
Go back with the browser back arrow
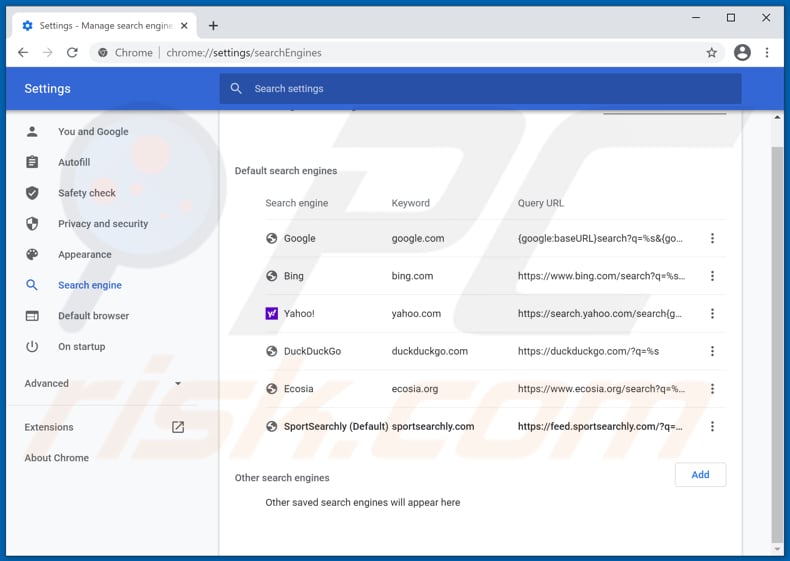23,52
